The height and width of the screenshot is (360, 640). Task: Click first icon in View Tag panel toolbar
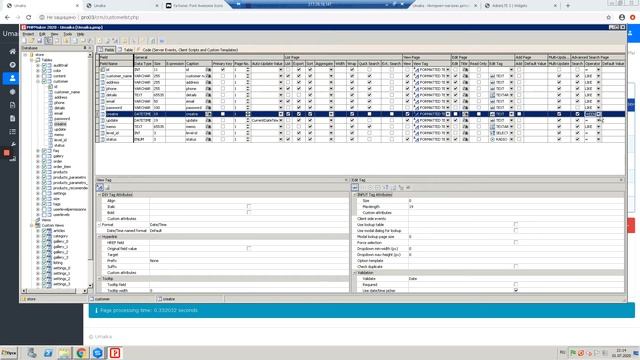(100, 187)
